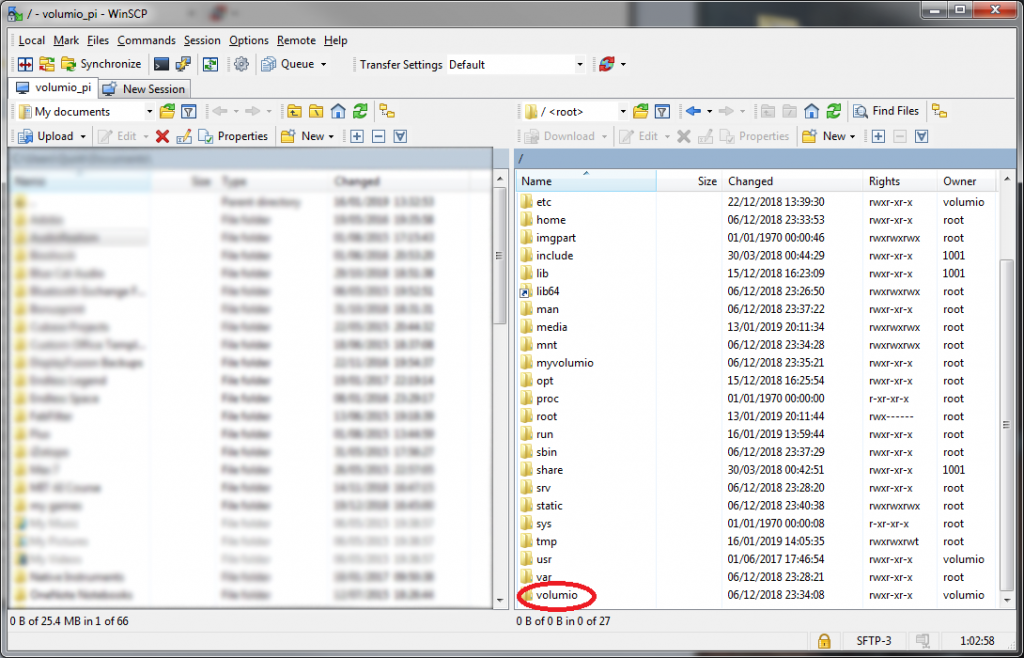Click remote Select All icon

tap(921, 136)
